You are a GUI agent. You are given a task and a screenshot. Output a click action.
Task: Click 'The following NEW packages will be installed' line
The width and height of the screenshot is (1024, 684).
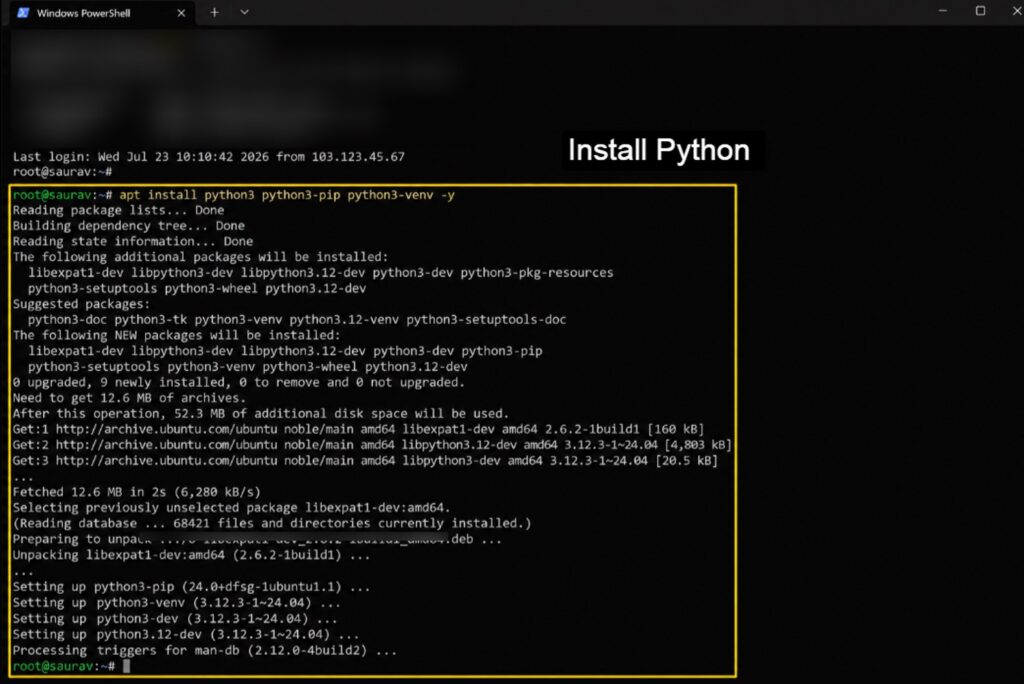pyautogui.click(x=176, y=336)
